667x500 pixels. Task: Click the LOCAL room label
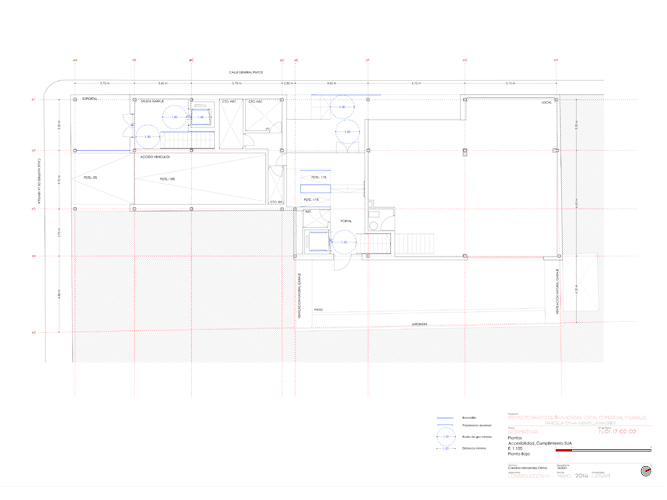[x=546, y=102]
